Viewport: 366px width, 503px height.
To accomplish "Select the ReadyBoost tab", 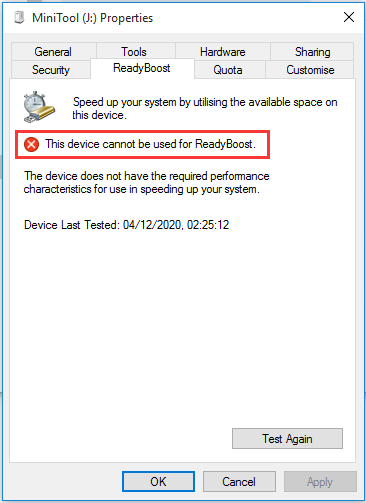I will point(142,68).
